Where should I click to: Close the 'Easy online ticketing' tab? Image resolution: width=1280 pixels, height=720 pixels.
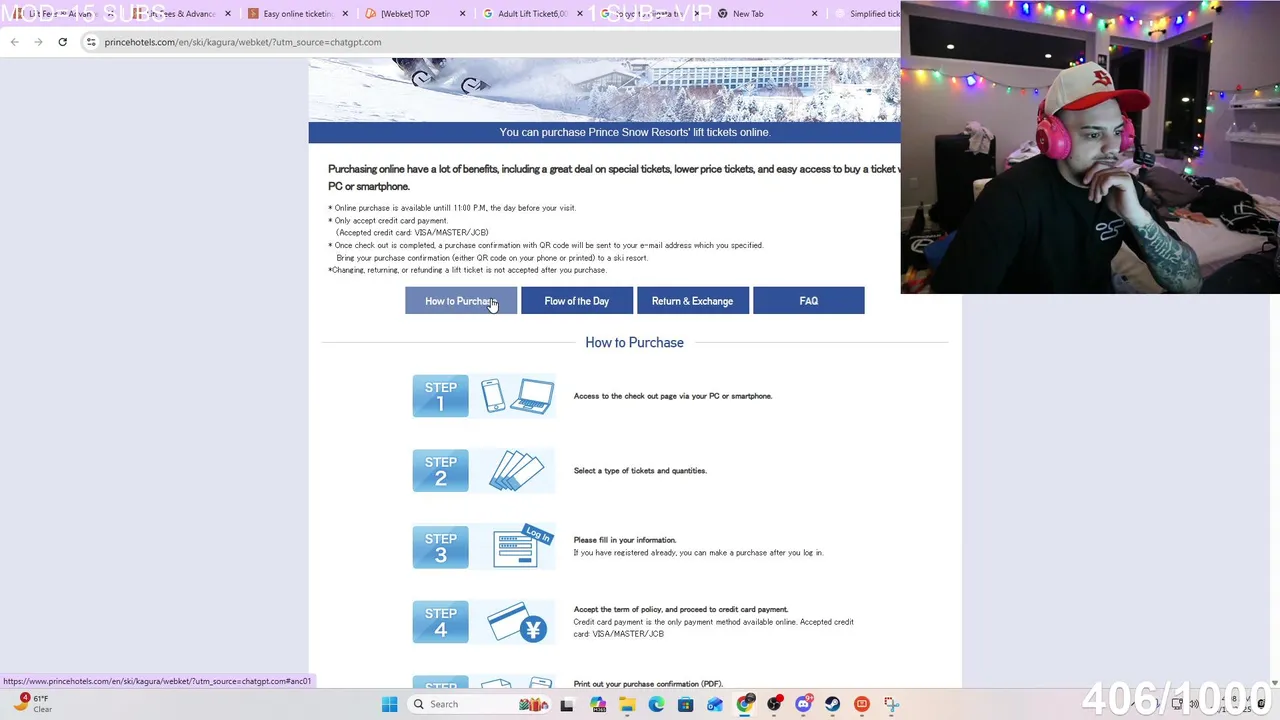[x=345, y=14]
